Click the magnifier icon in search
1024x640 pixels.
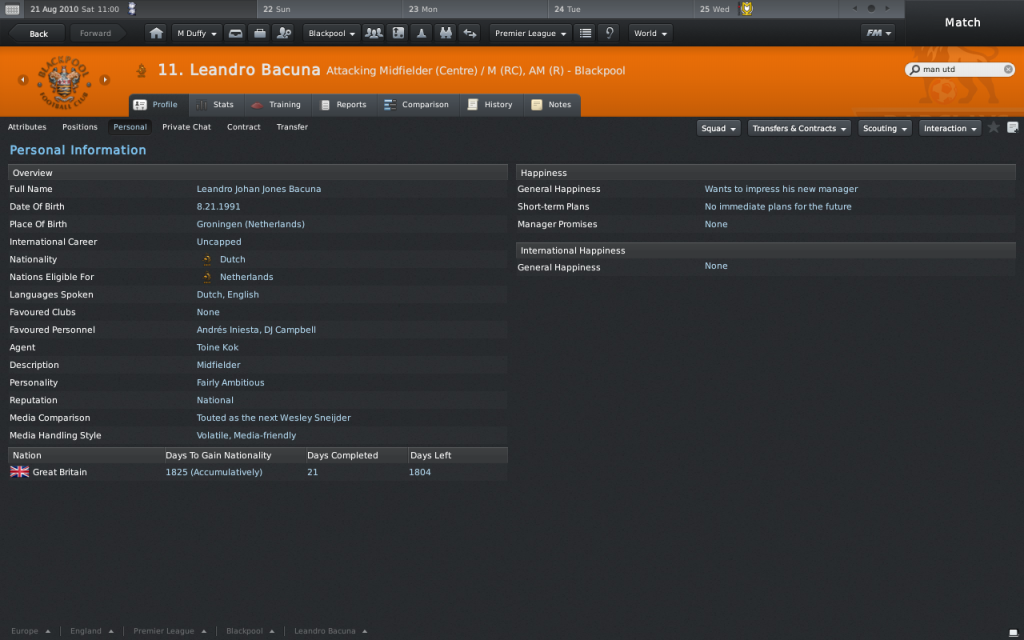click(x=915, y=69)
